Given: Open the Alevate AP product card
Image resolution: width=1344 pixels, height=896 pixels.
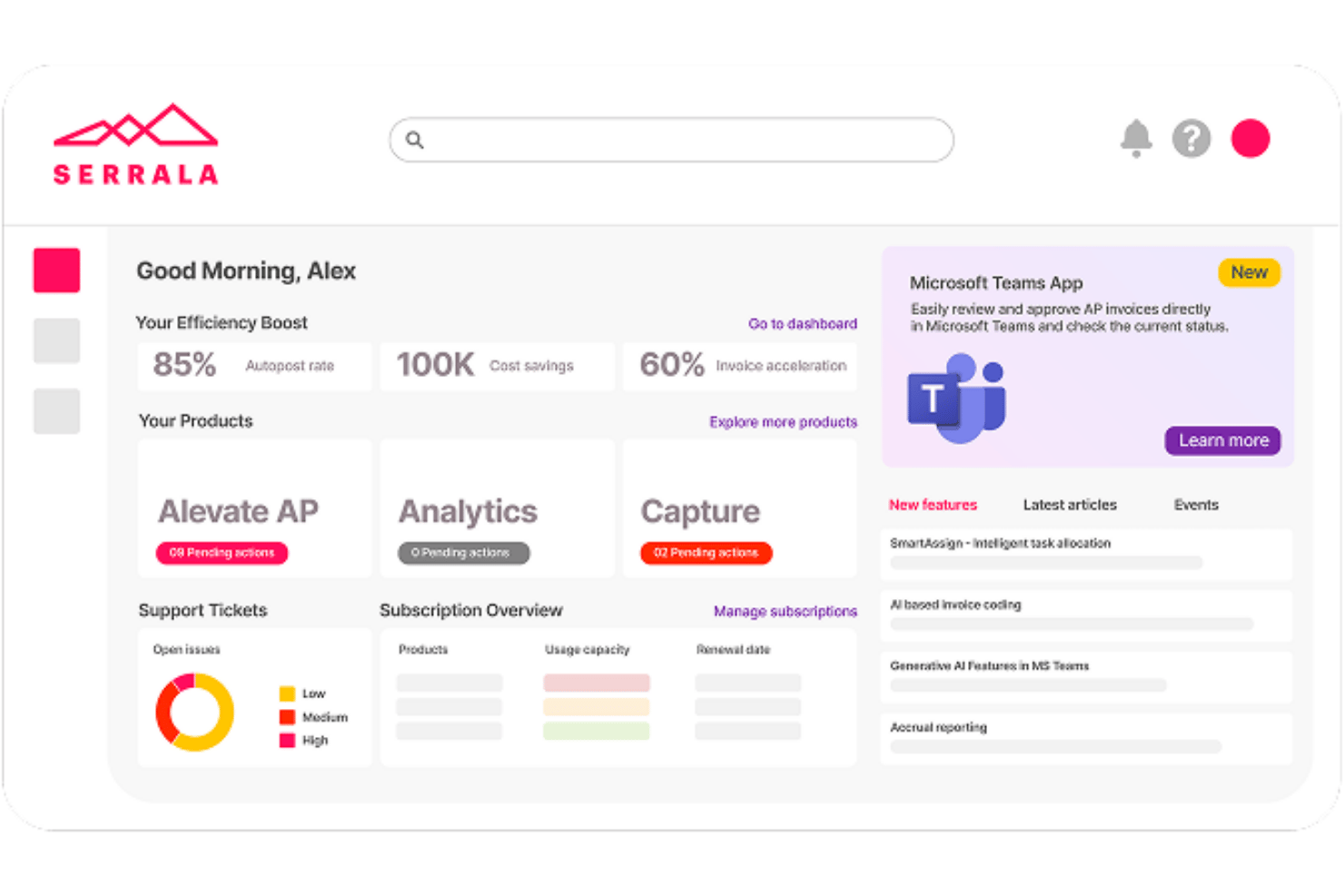Looking at the screenshot, I should [254, 508].
